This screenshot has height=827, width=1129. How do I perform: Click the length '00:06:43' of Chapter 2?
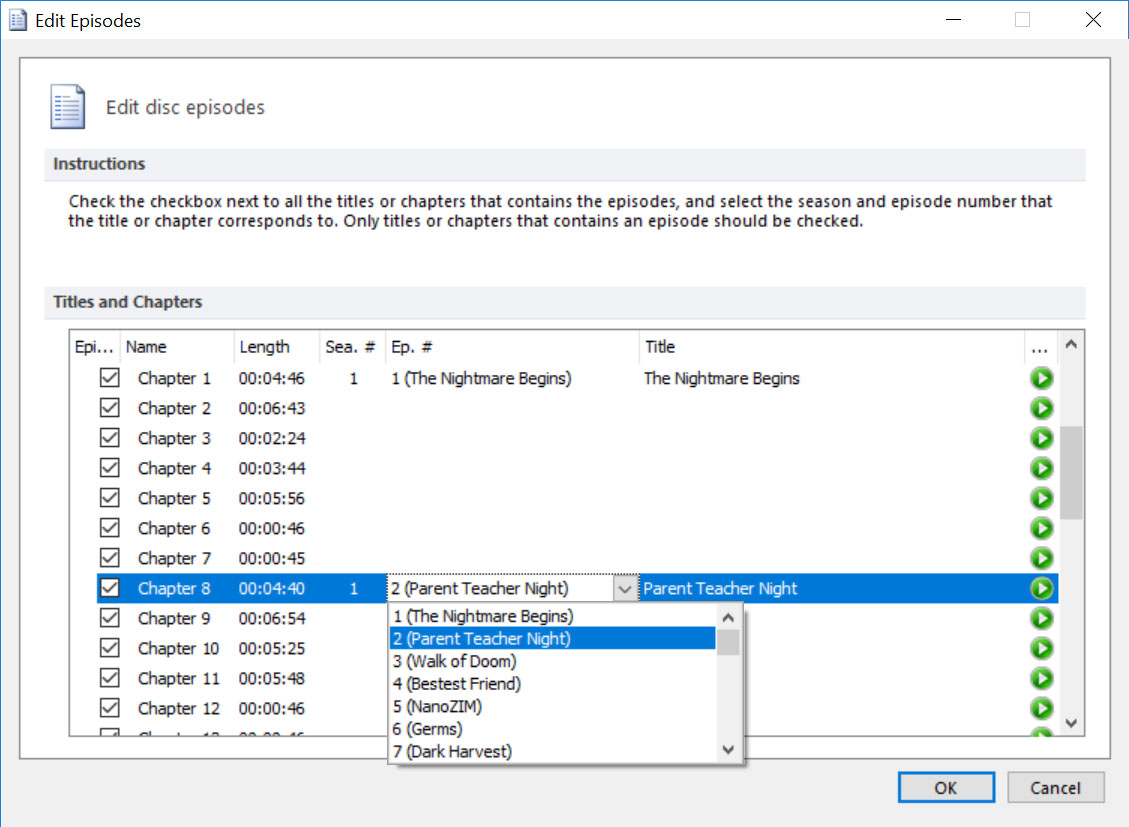(x=272, y=408)
